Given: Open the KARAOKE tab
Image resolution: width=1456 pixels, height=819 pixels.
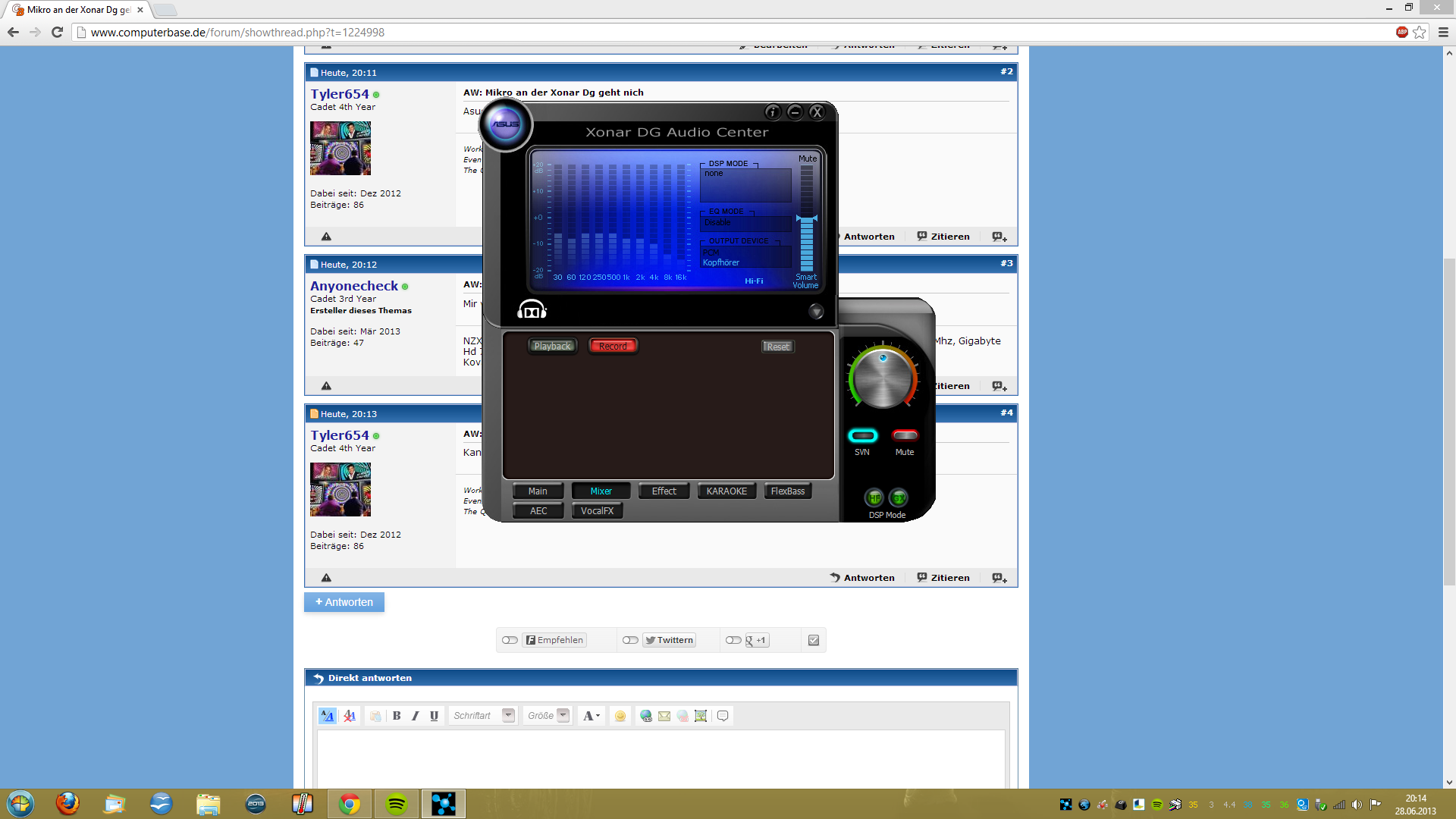Looking at the screenshot, I should click(x=726, y=491).
